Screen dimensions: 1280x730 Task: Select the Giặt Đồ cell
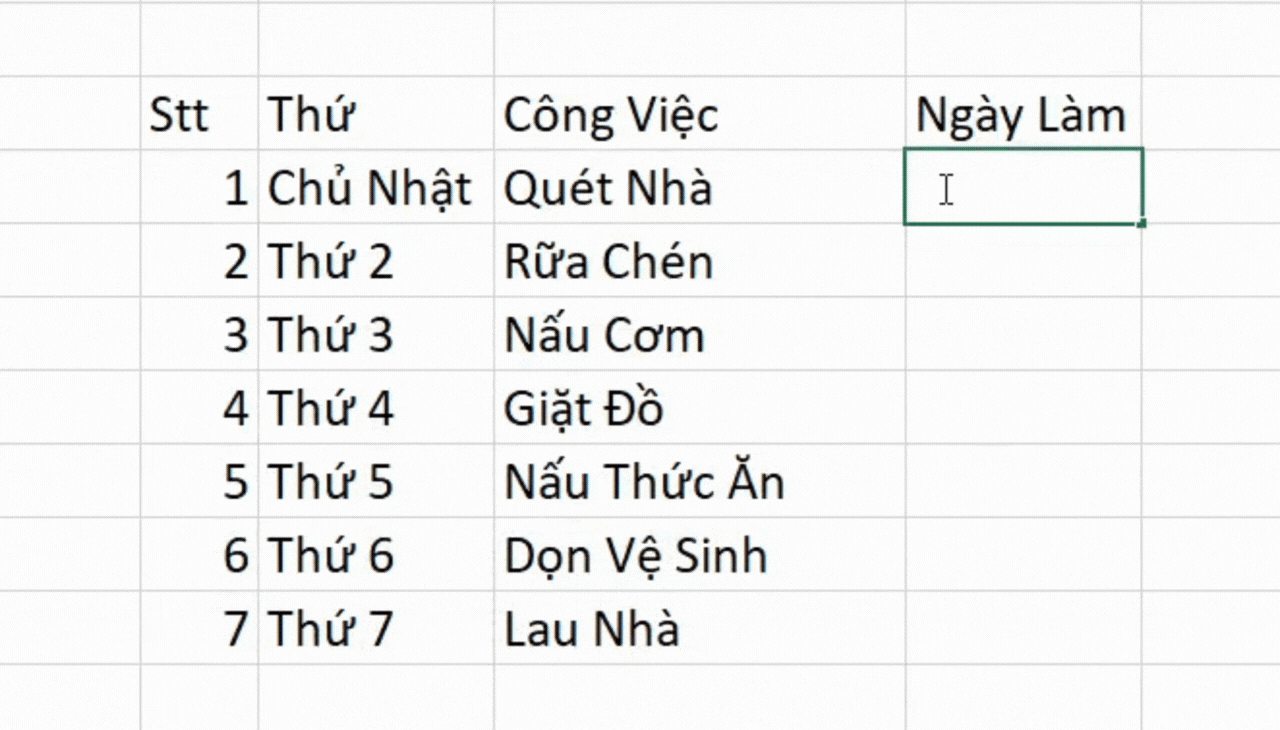700,408
